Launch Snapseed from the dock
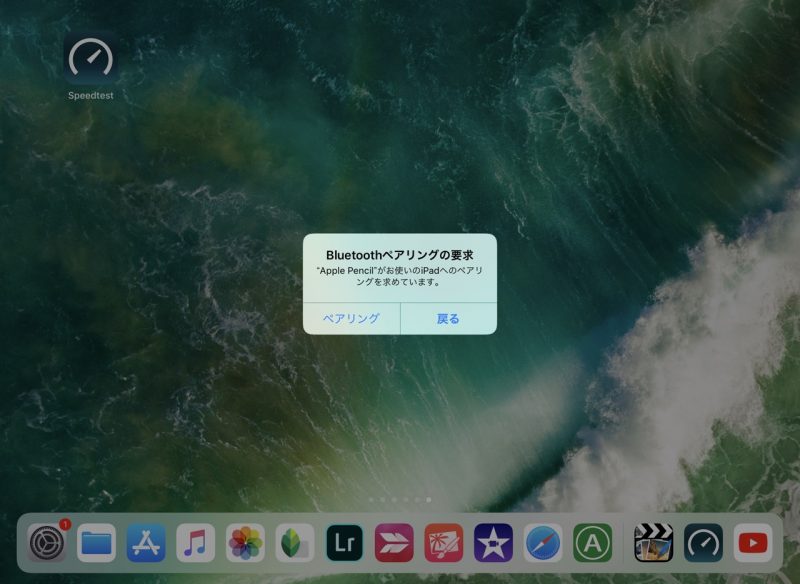The width and height of the screenshot is (800, 584). (x=295, y=543)
